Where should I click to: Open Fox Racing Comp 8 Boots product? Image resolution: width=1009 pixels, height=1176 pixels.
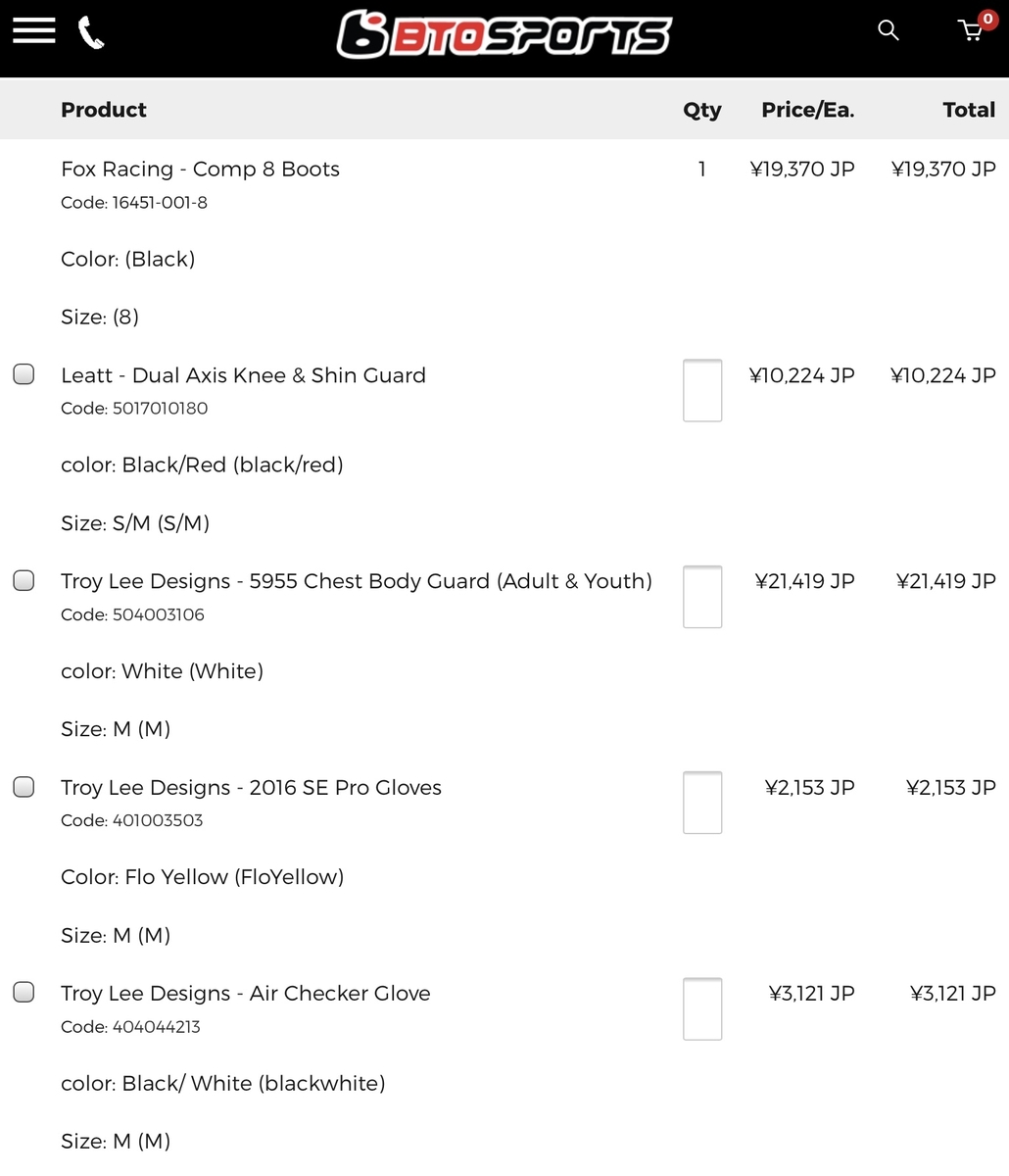200,169
